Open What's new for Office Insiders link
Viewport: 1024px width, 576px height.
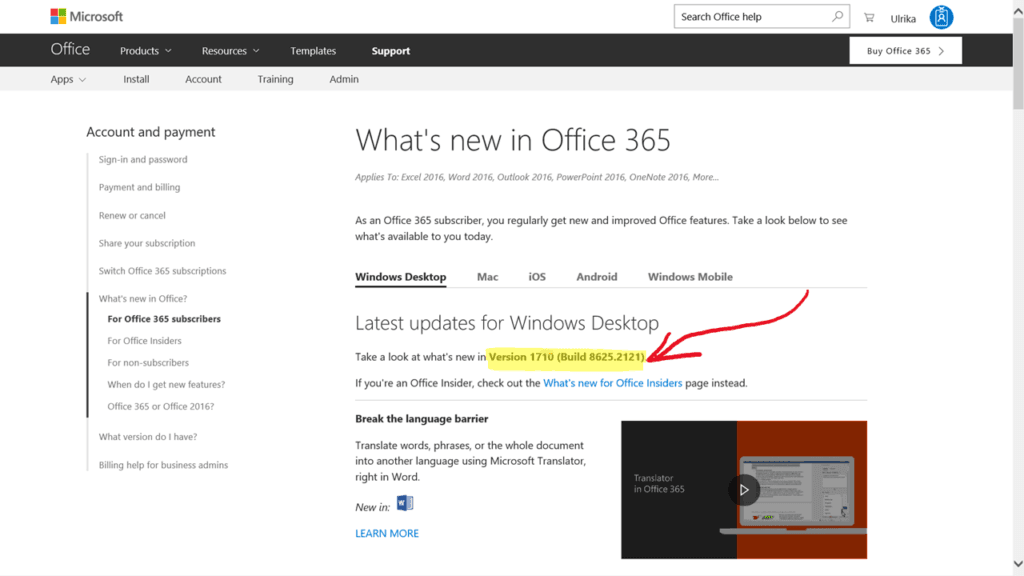click(612, 383)
